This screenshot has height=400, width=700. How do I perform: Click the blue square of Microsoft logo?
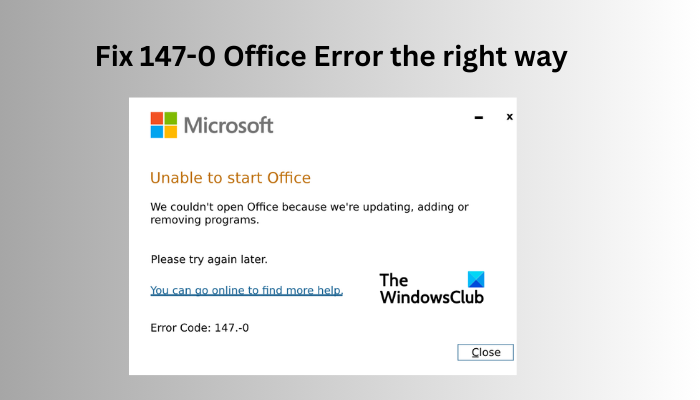click(157, 132)
